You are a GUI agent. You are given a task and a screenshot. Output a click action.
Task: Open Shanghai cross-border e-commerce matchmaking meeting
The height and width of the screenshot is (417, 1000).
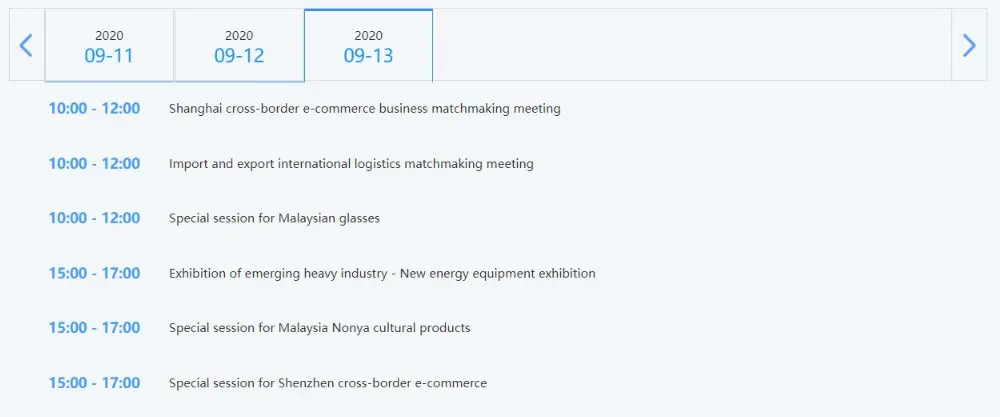364,109
